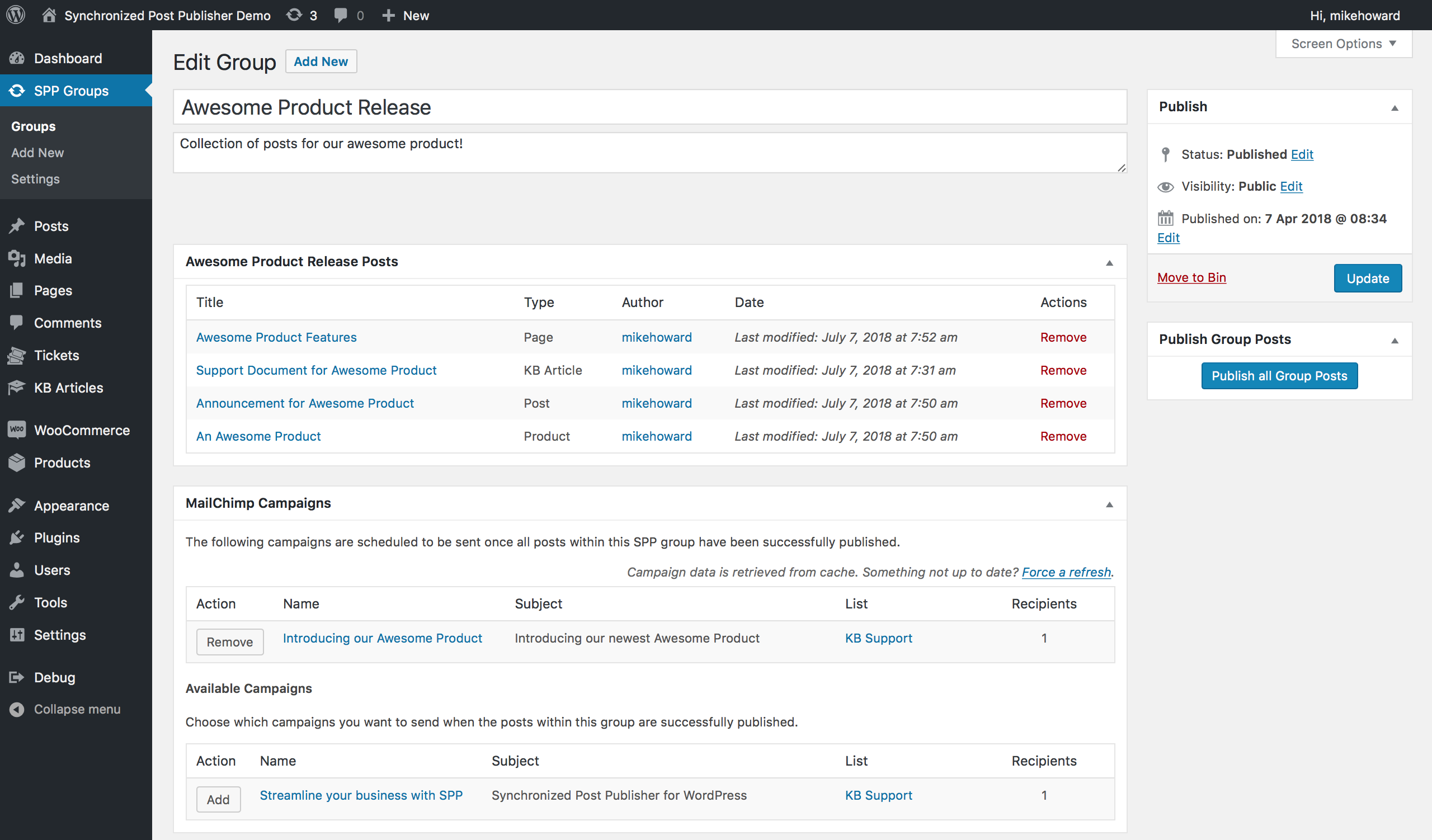Viewport: 1432px width, 840px height.
Task: Click the visibility eye icon
Action: [1166, 187]
